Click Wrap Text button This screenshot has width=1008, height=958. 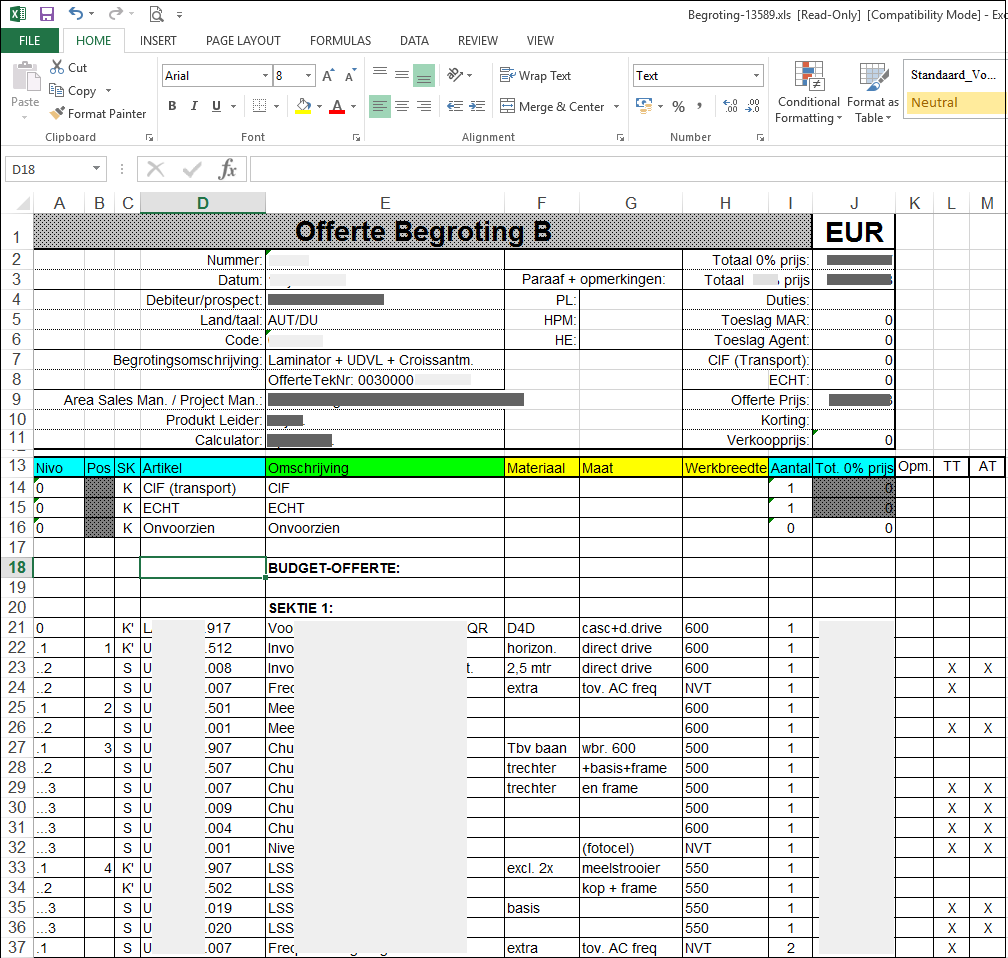[x=536, y=75]
